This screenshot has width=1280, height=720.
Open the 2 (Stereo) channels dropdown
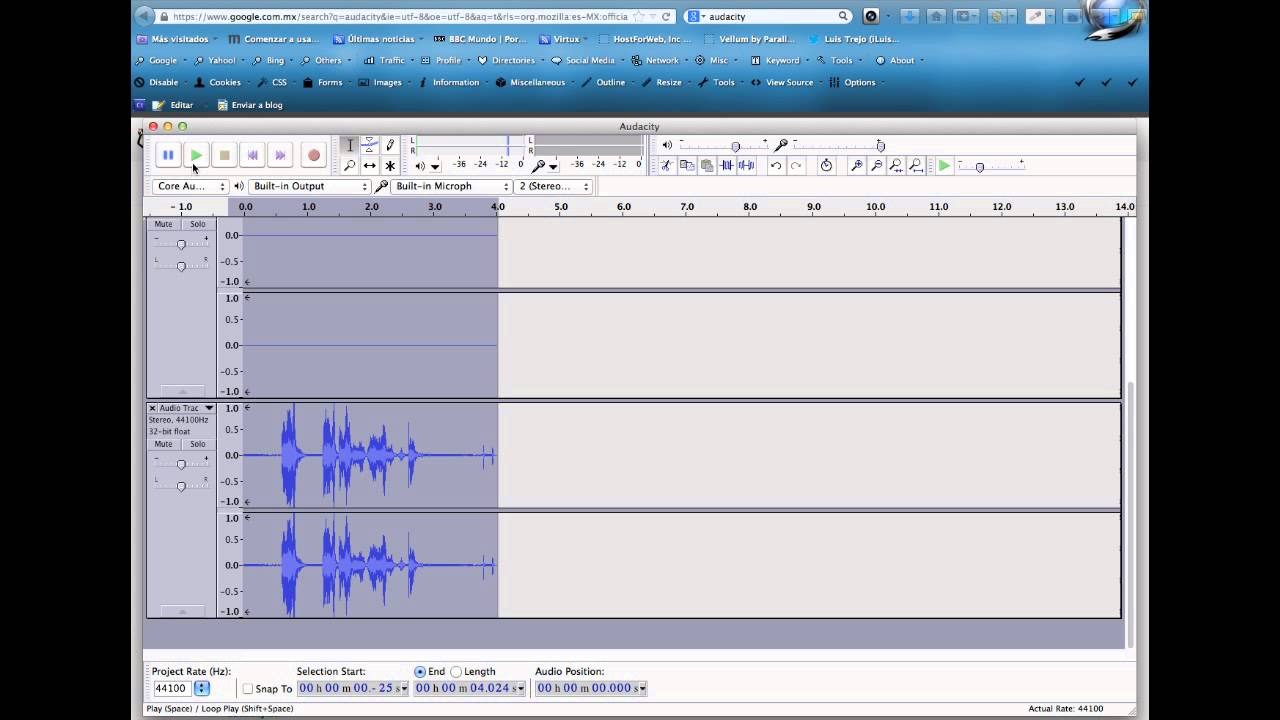tap(554, 186)
